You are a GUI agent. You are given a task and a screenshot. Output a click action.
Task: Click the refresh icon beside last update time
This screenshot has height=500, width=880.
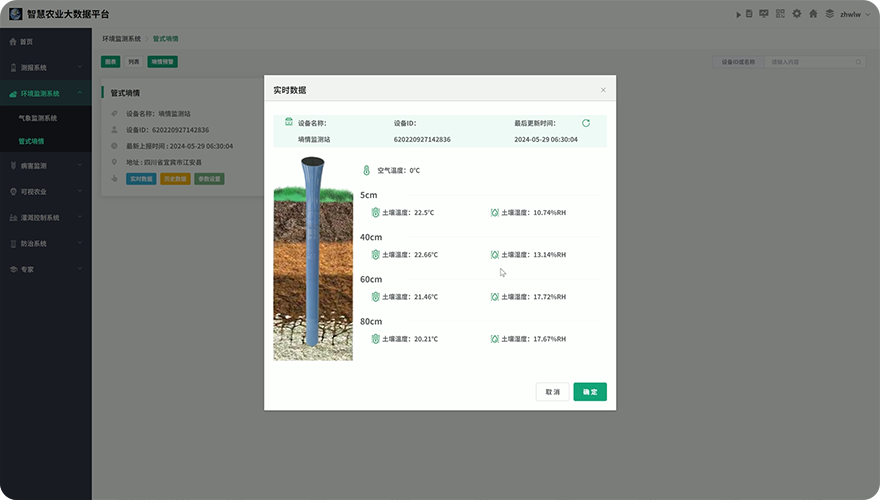[586, 123]
